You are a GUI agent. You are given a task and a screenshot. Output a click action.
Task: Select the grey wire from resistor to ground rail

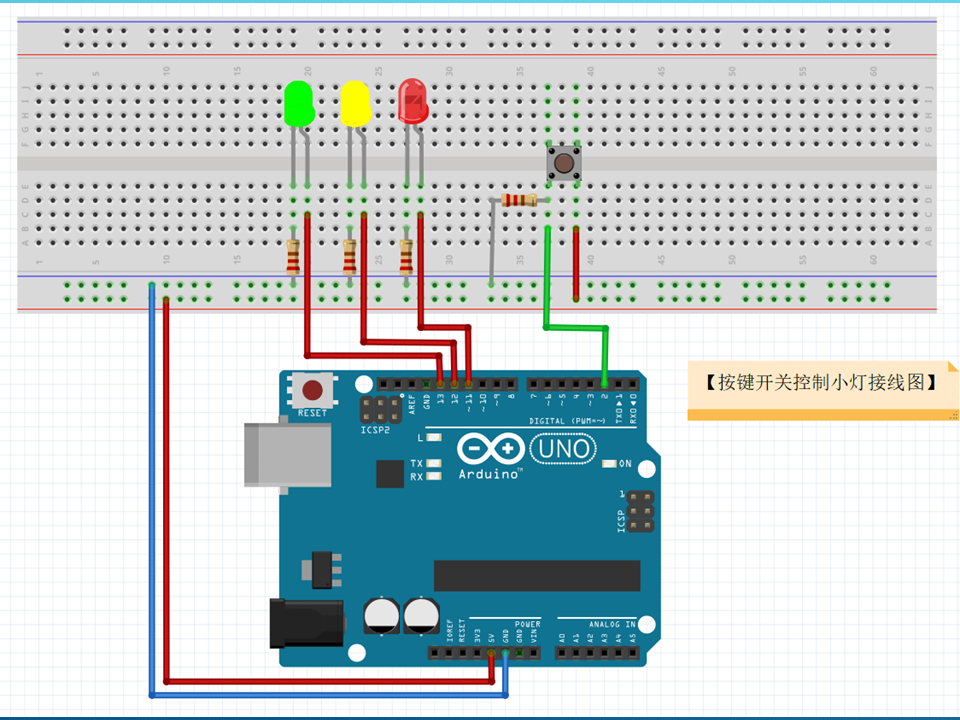492,242
